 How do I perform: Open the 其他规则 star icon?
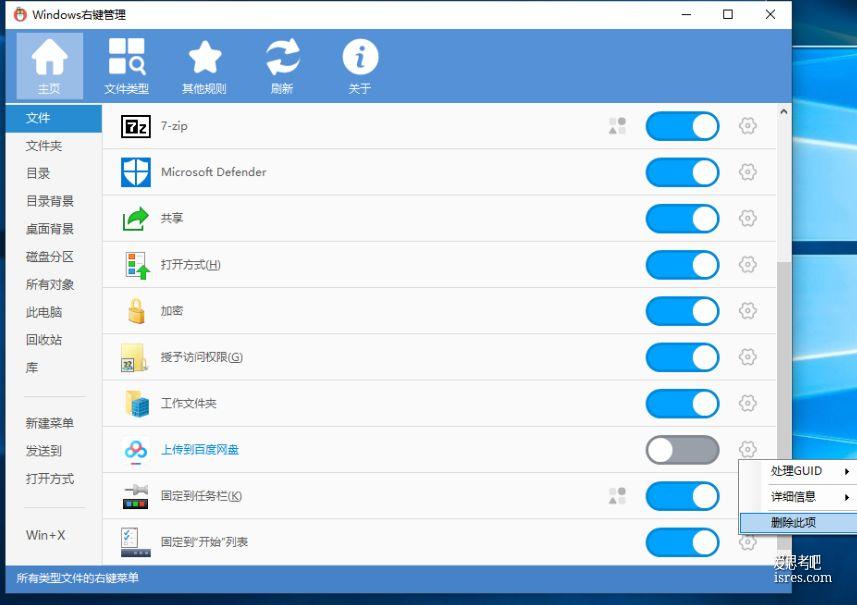204,66
